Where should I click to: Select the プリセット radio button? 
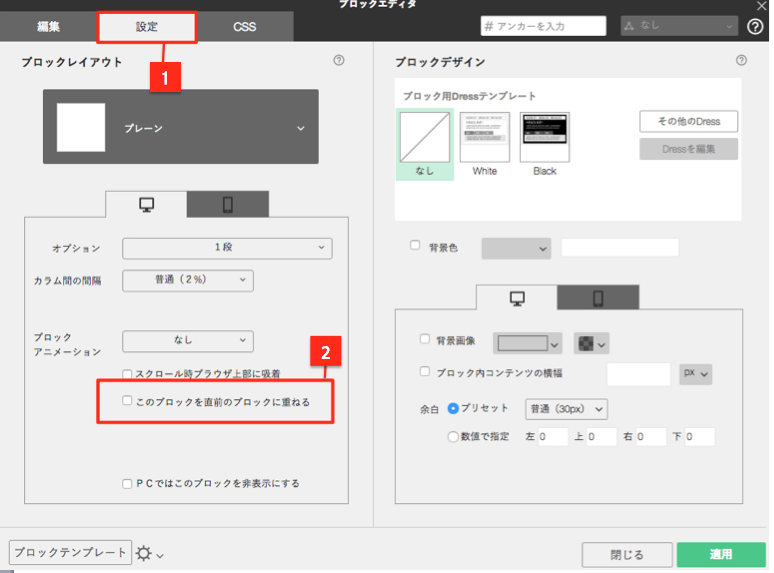point(453,409)
